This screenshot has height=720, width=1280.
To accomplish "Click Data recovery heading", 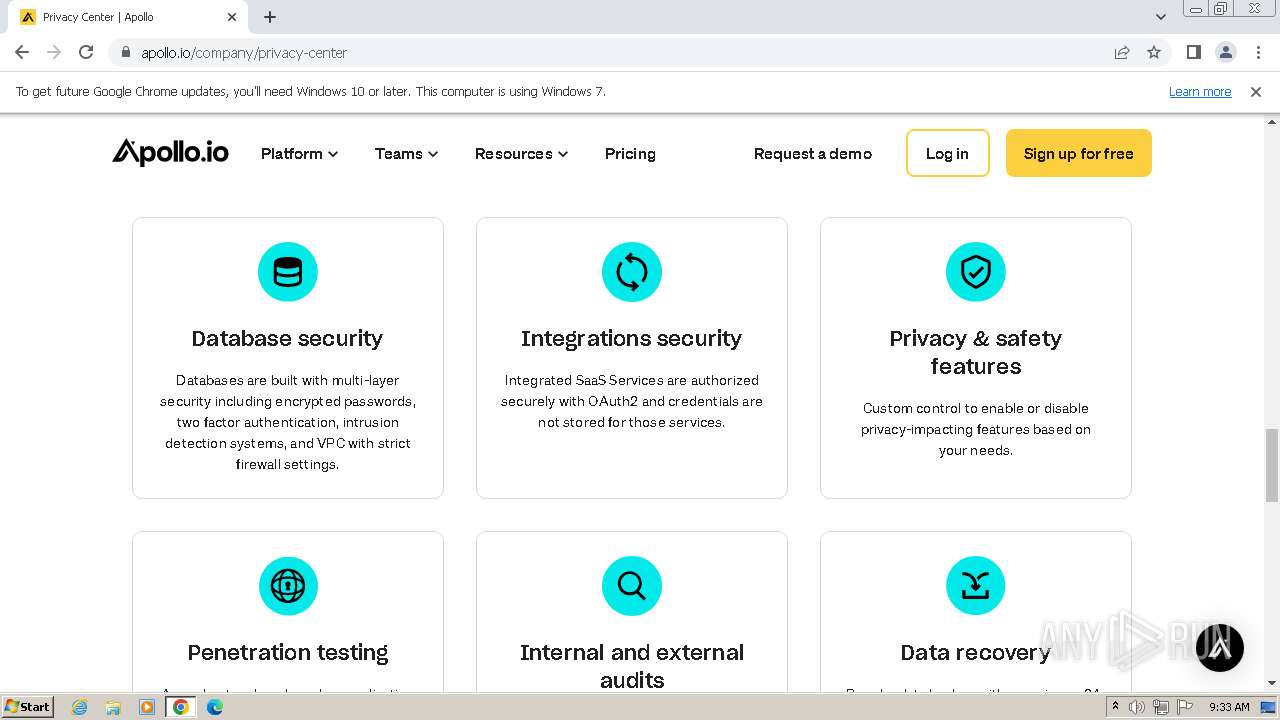I will (975, 652).
